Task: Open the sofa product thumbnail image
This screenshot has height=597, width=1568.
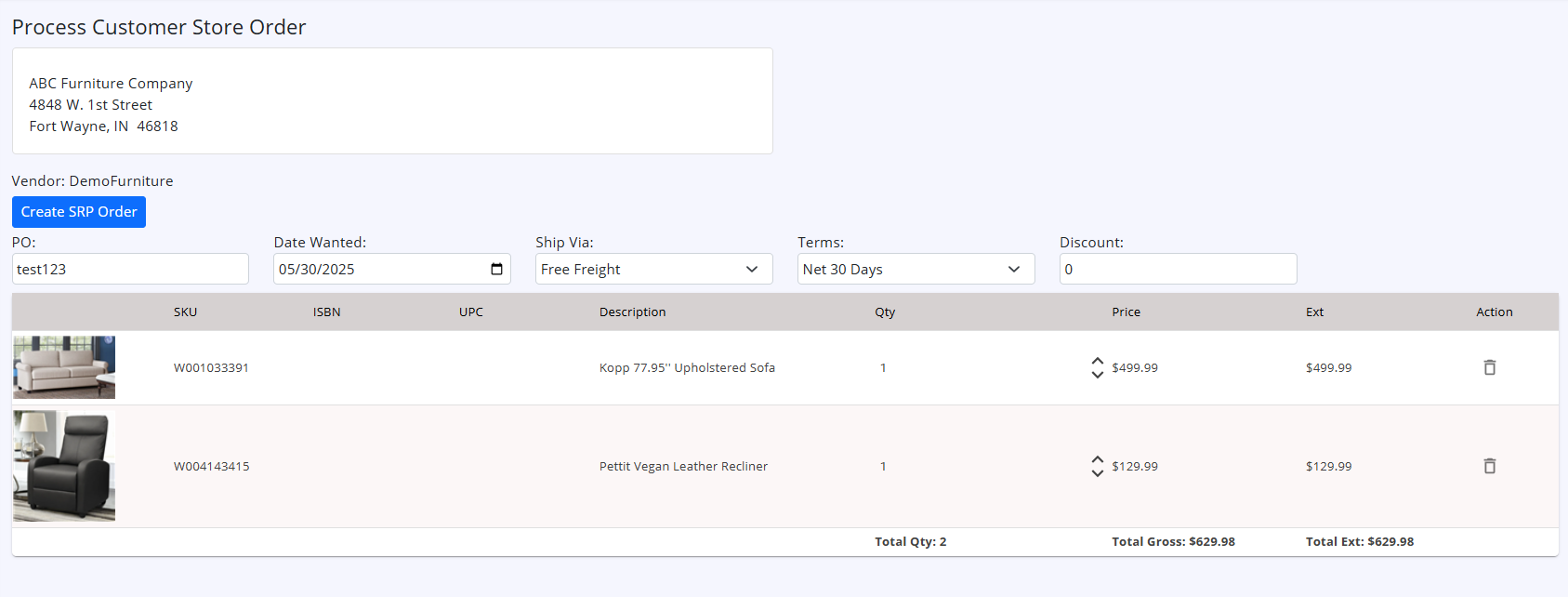Action: tap(64, 367)
